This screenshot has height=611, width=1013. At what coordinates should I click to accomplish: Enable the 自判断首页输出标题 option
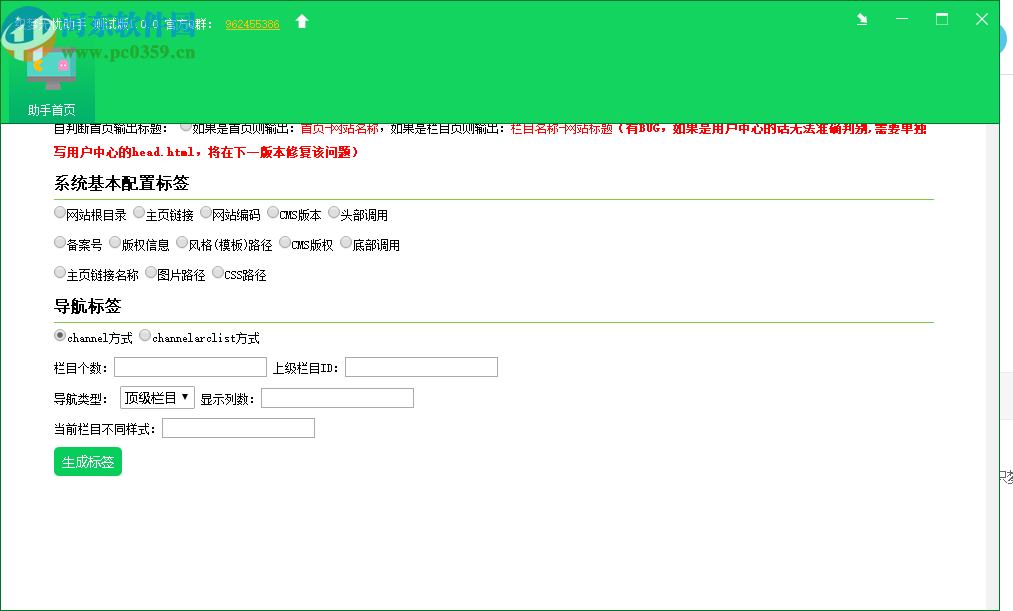click(186, 127)
